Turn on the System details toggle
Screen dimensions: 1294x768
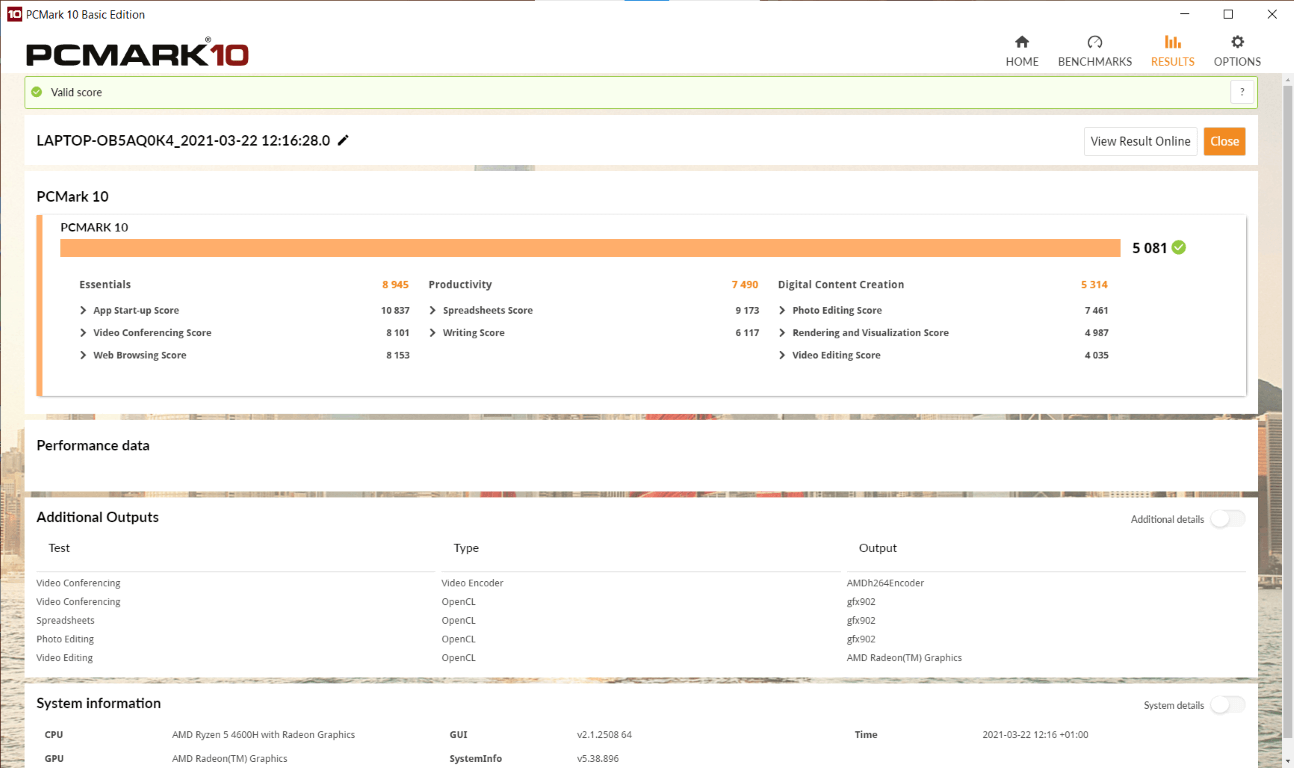[x=1227, y=705]
